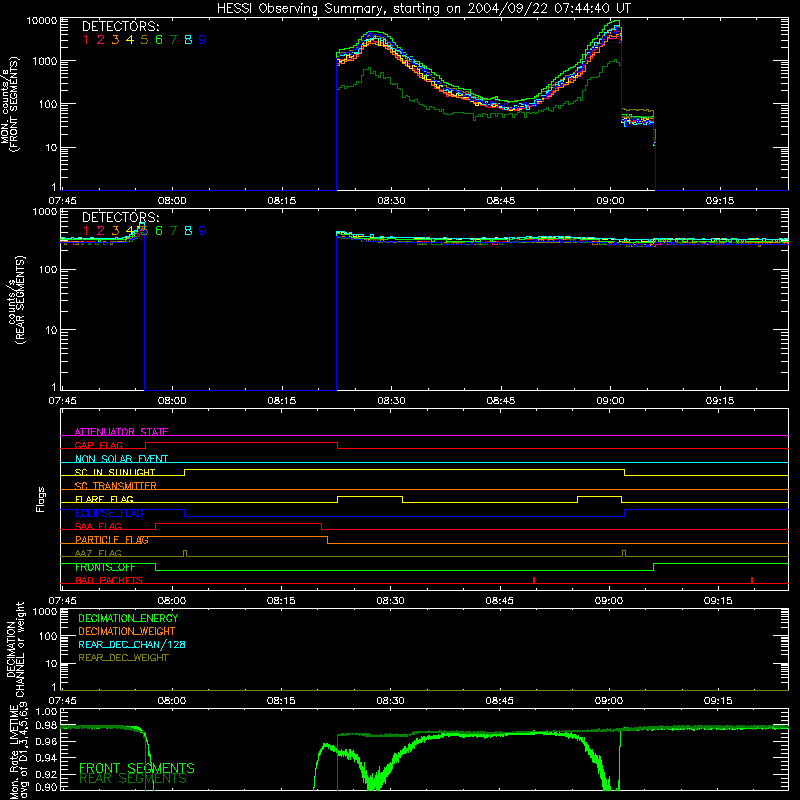Click the 0.92 label on livetime axis
The image size is (800, 800).
click(46, 773)
